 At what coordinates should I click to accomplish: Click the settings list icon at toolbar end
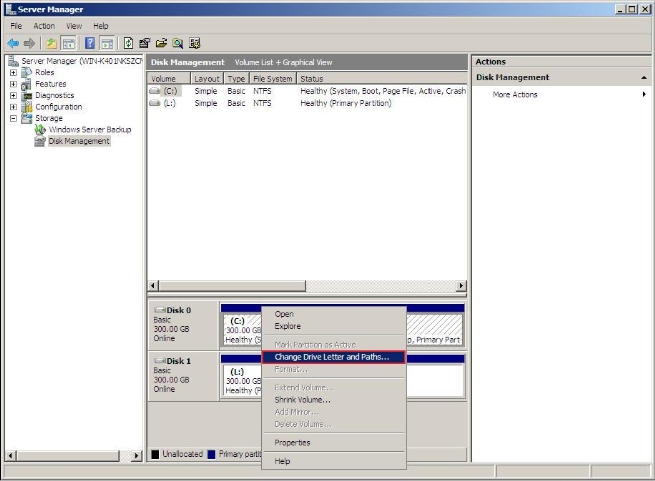coord(195,43)
